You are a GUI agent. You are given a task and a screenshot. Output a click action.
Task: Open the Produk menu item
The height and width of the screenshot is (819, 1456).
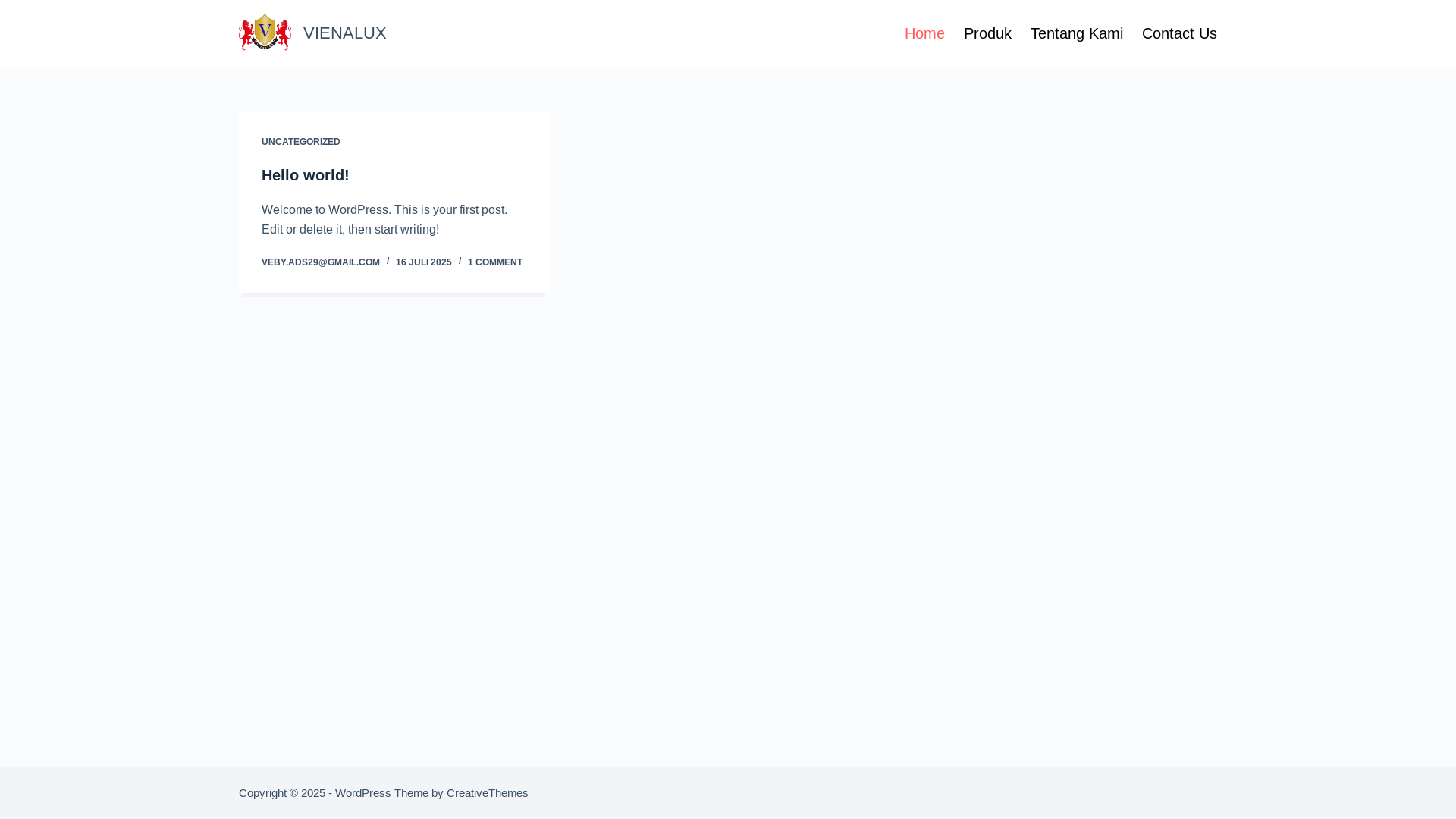click(987, 33)
